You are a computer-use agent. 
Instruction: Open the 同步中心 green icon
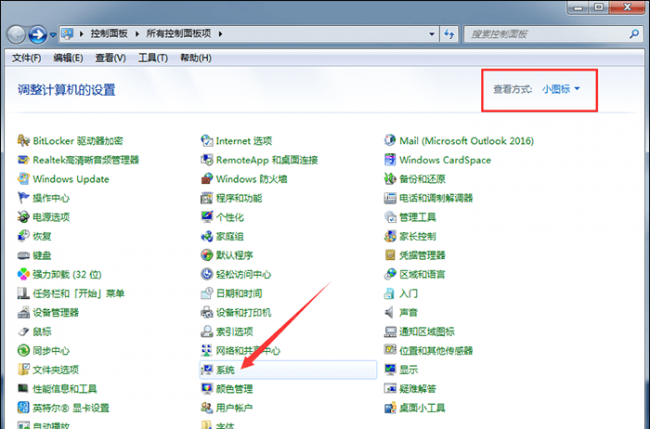23,350
